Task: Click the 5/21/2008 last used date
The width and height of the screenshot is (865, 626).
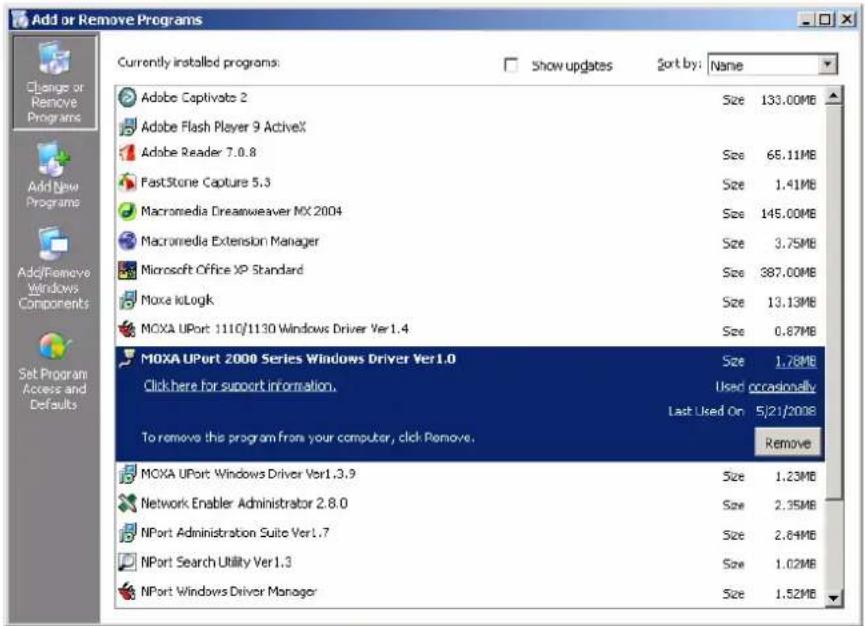Action: (x=786, y=411)
